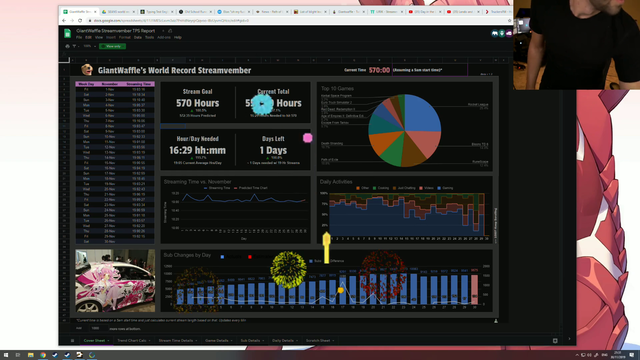Star the GiantWaffle Streamvember TPS Report document
Image resolution: width=640 pixels, height=360 pixels.
point(163,31)
